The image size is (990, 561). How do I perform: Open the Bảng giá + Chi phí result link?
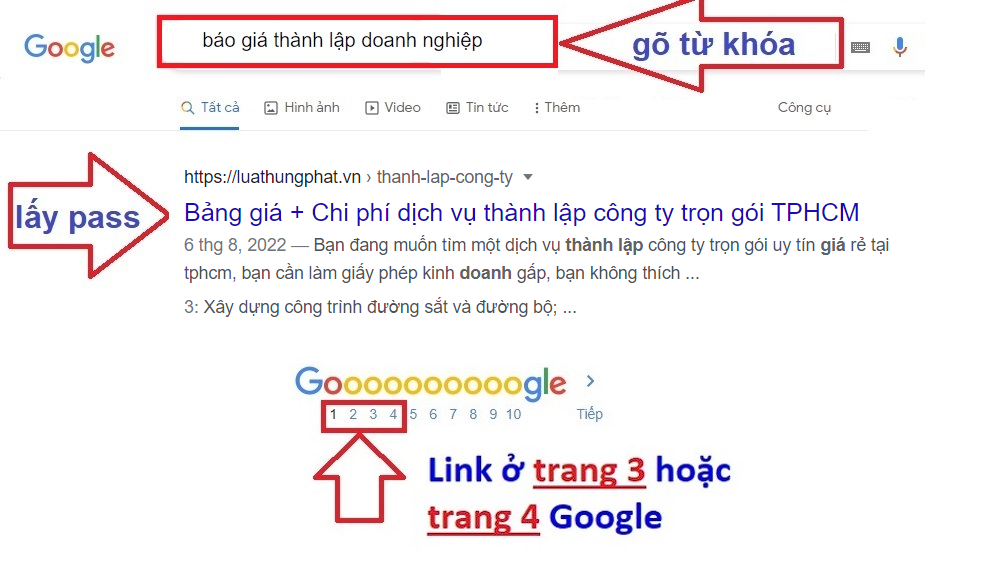(522, 213)
